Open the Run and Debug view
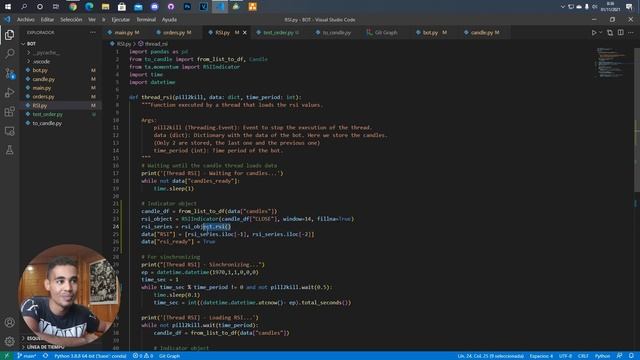 [9, 93]
